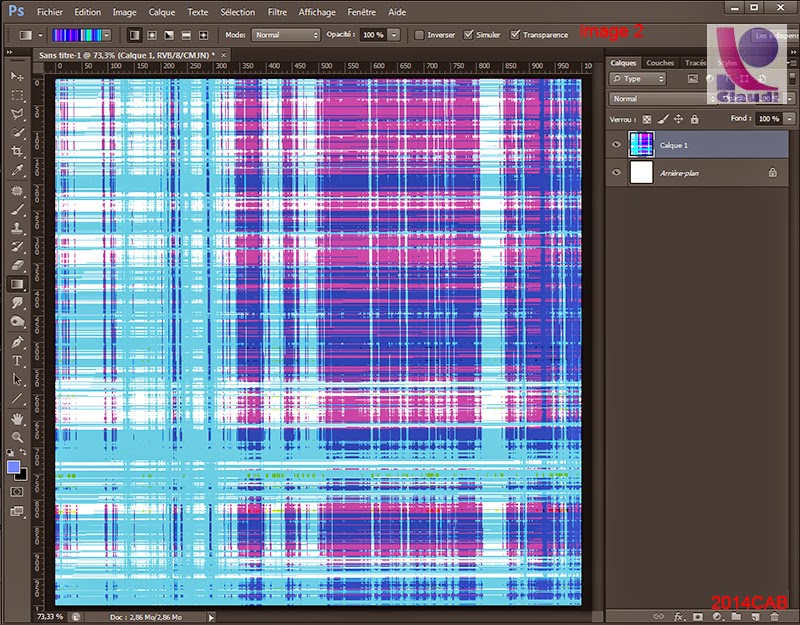Select the Gradient tool in toolbox

17,284
